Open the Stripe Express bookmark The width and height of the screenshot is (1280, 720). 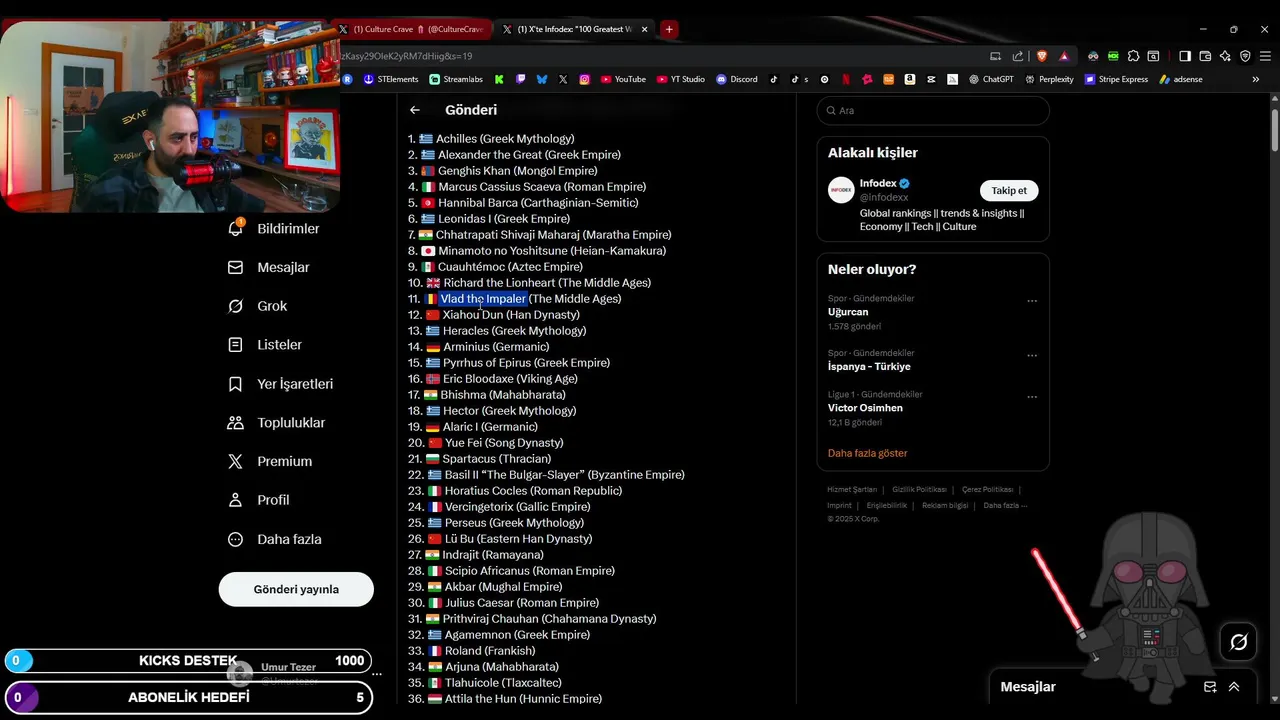pyautogui.click(x=1116, y=79)
